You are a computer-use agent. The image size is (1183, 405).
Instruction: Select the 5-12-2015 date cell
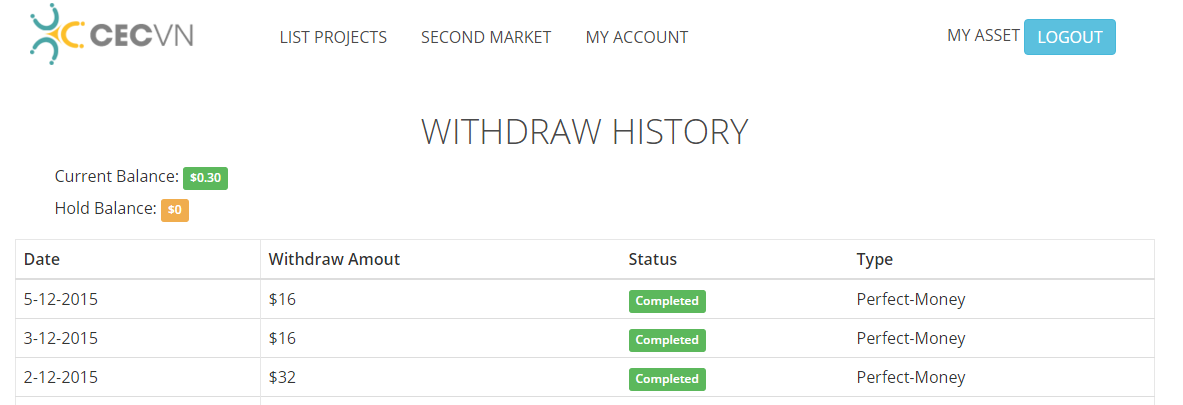61,299
